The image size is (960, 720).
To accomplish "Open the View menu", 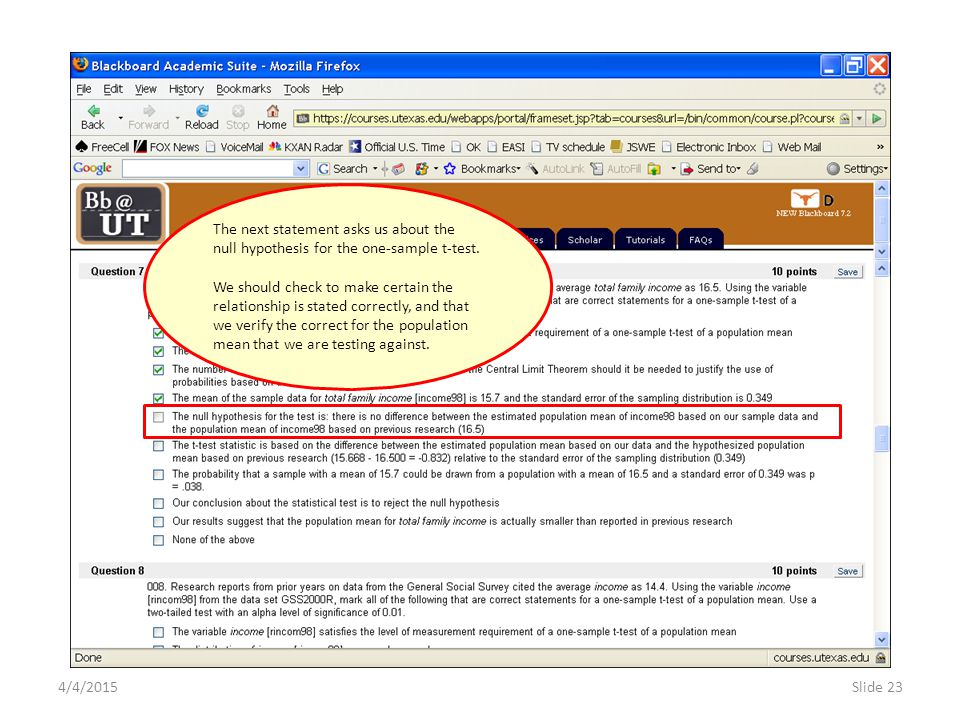I will coord(146,89).
